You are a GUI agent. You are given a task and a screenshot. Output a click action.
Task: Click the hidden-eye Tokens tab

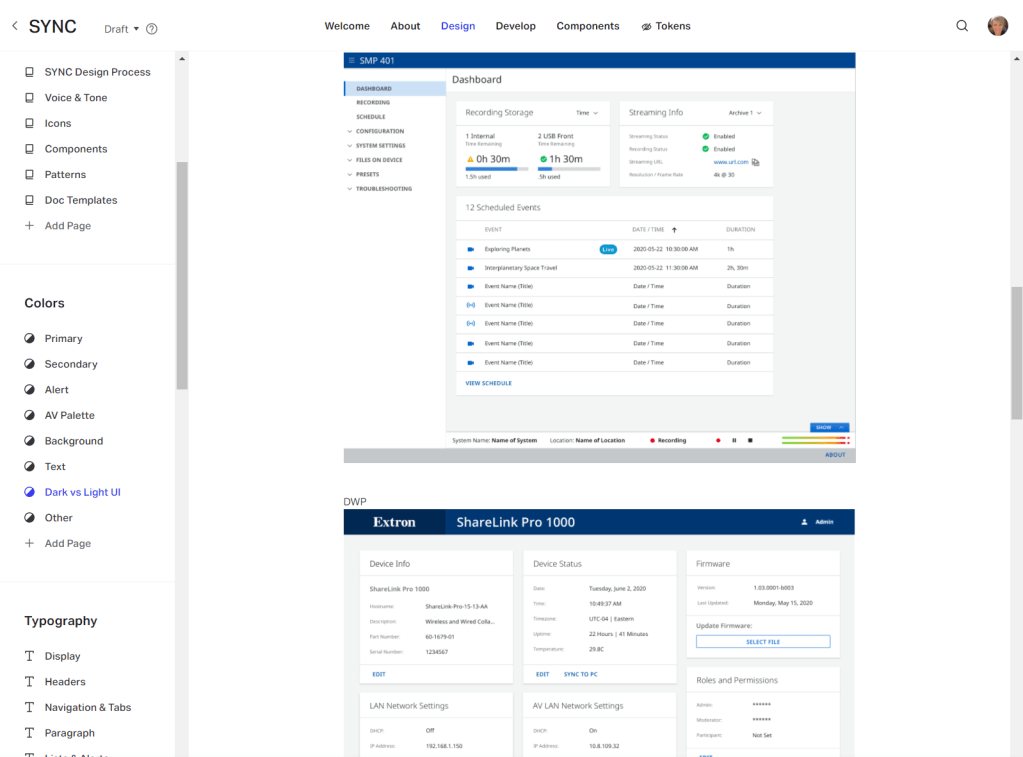666,26
